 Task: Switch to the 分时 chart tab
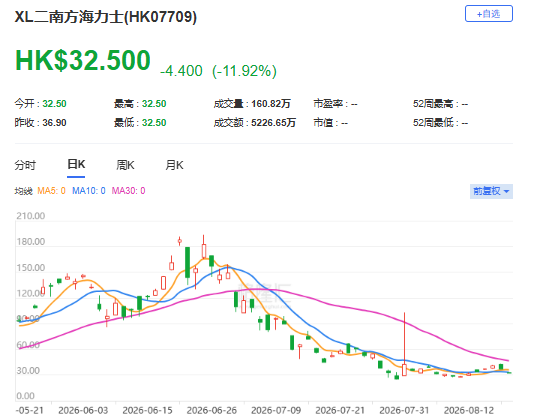[25, 165]
